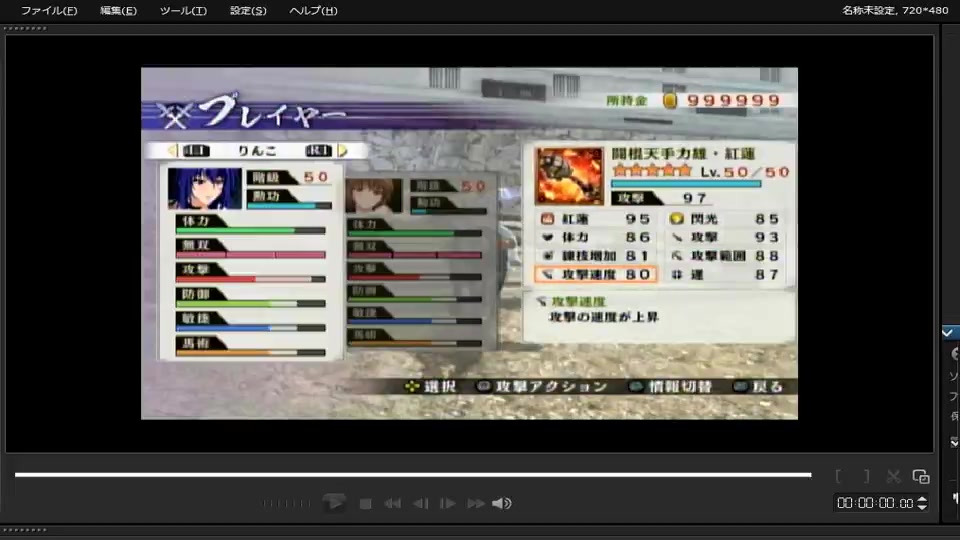The width and height of the screenshot is (960, 540).
Task: Start playback with the Play button
Action: pos(334,503)
